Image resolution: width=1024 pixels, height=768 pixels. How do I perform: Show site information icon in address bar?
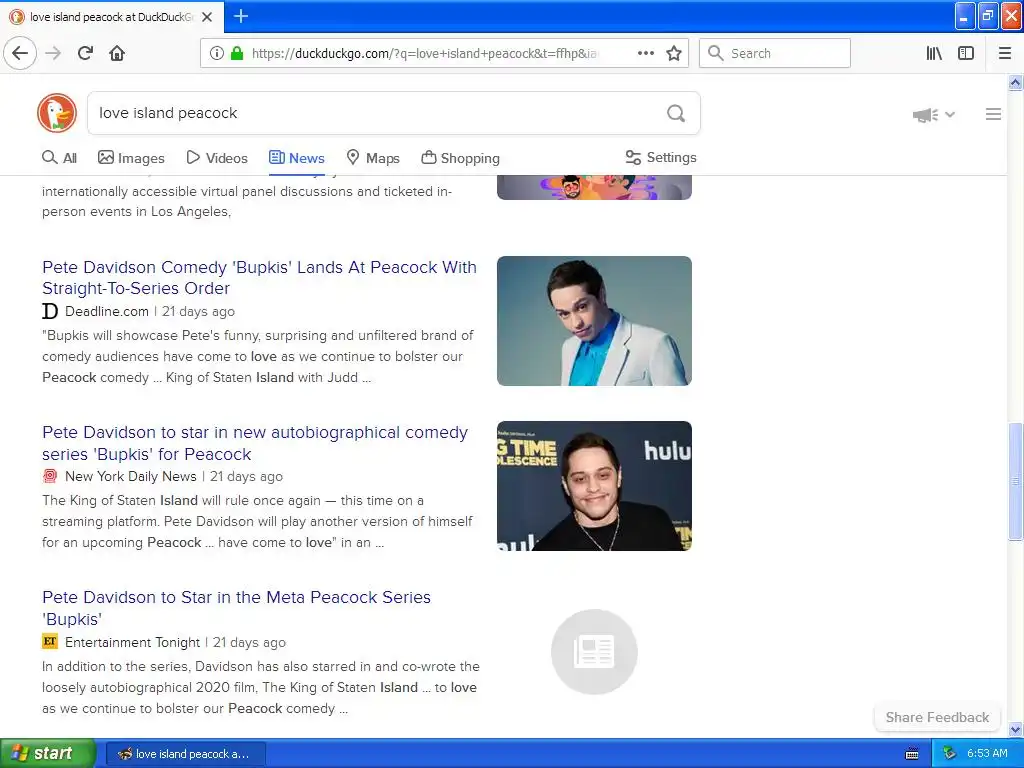pos(216,53)
